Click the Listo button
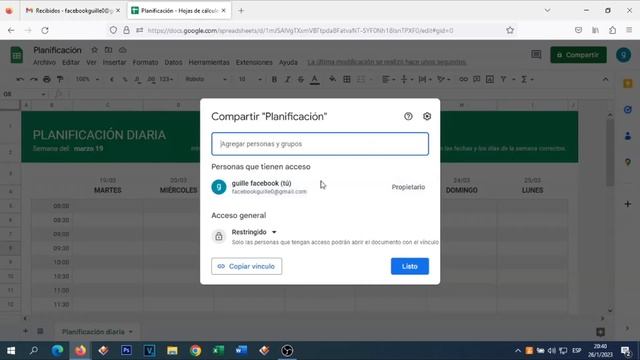This screenshot has height=360, width=640. point(410,266)
